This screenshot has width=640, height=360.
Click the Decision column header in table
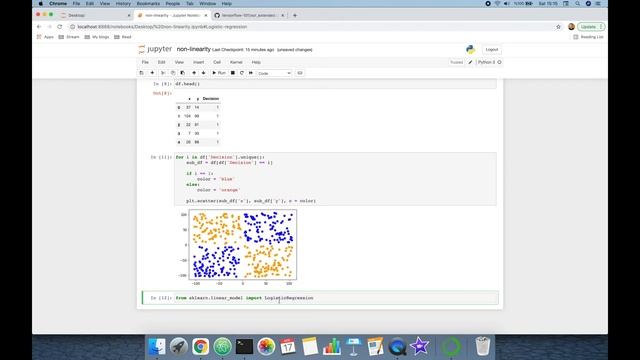point(211,99)
